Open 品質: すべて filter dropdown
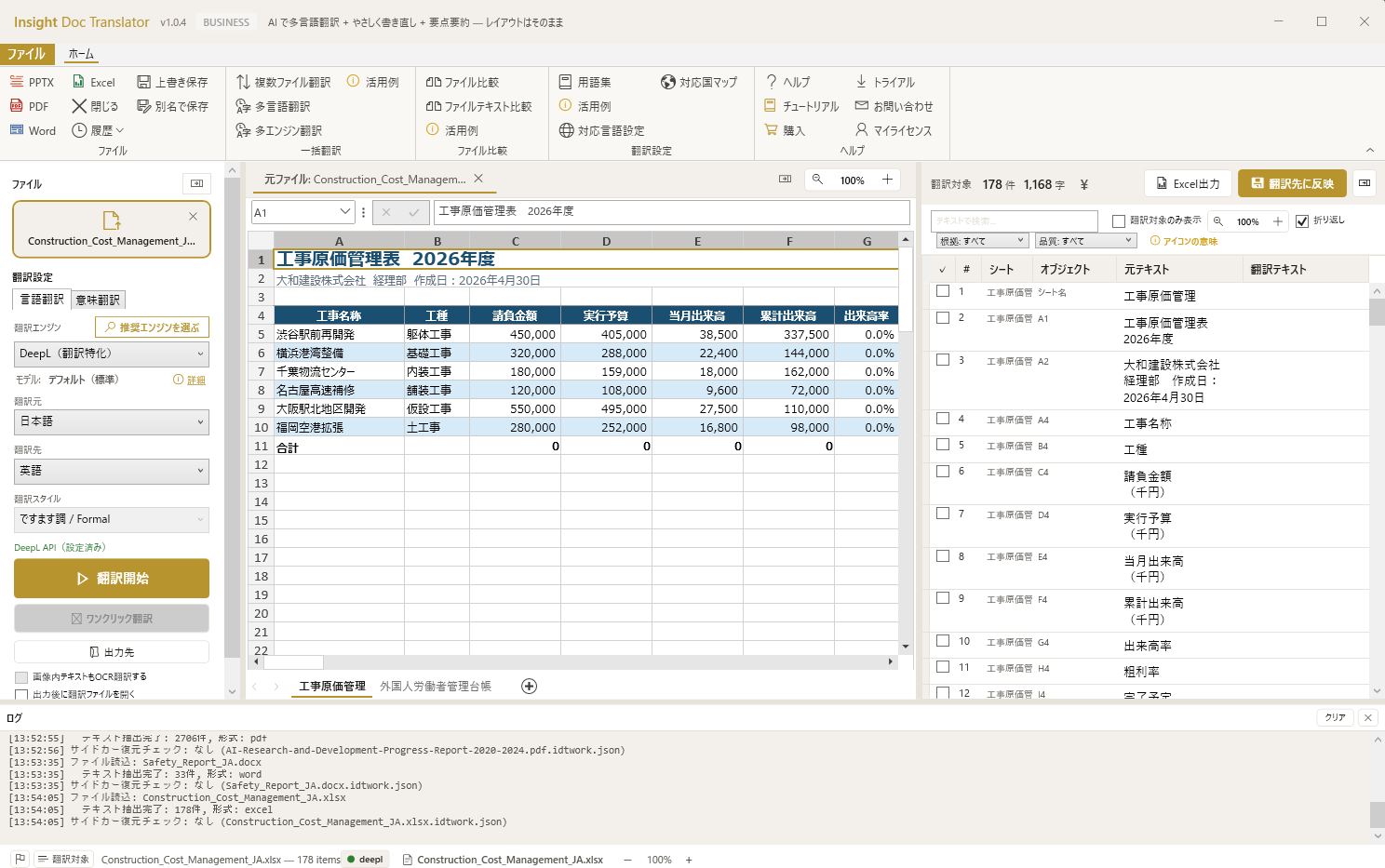The width and height of the screenshot is (1385, 868). coord(1086,241)
